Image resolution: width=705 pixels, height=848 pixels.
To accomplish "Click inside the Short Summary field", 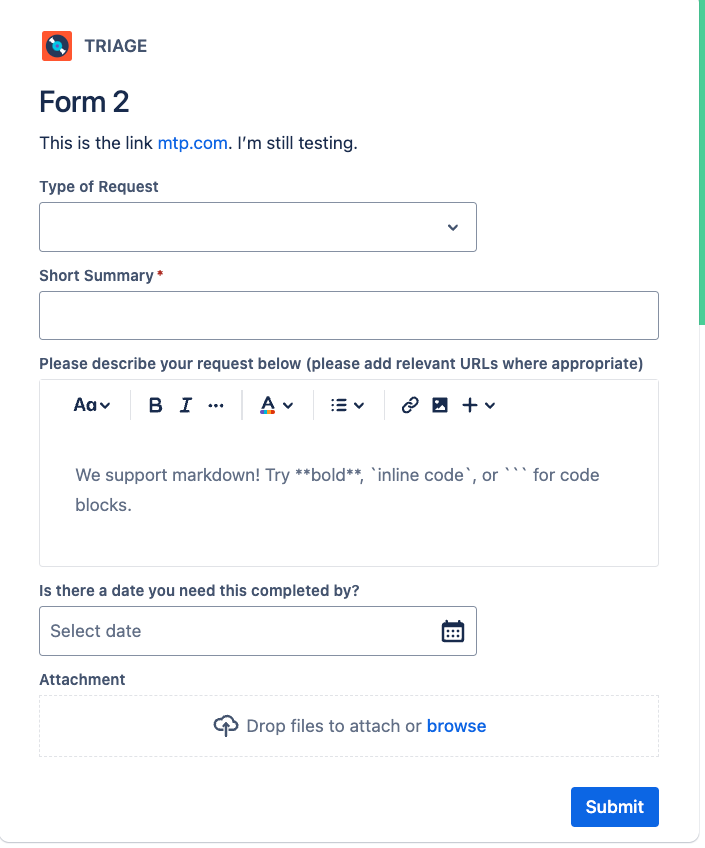I will [x=348, y=315].
